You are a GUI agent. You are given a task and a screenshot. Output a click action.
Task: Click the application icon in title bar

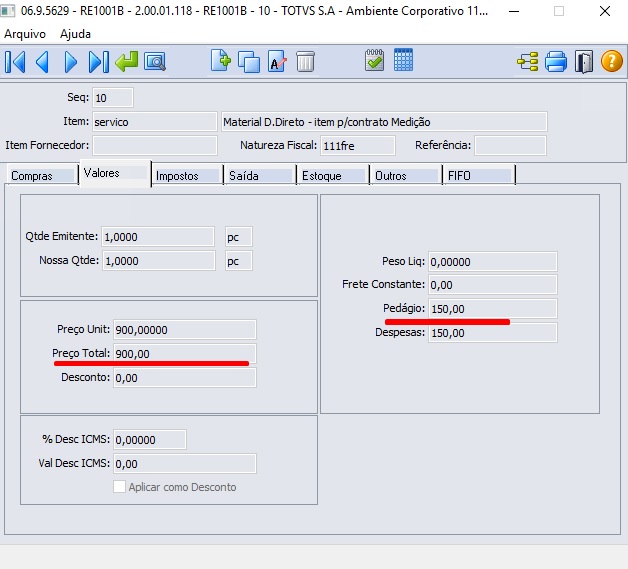pos(8,11)
